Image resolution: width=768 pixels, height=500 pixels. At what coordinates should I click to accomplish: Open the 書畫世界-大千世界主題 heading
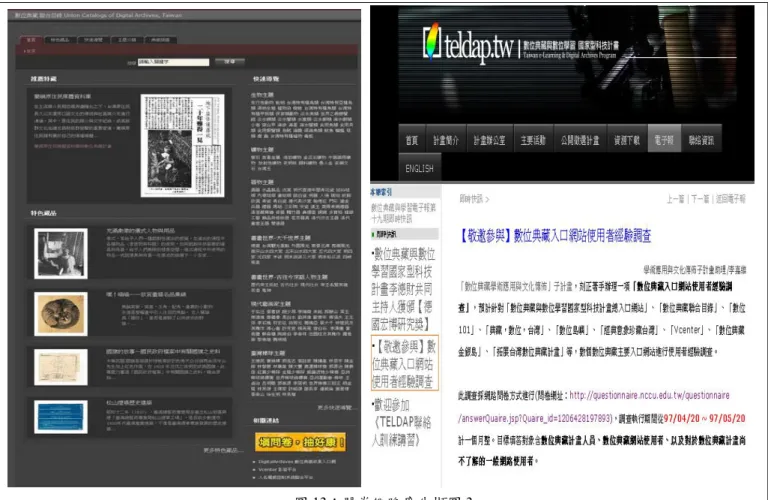(x=281, y=238)
